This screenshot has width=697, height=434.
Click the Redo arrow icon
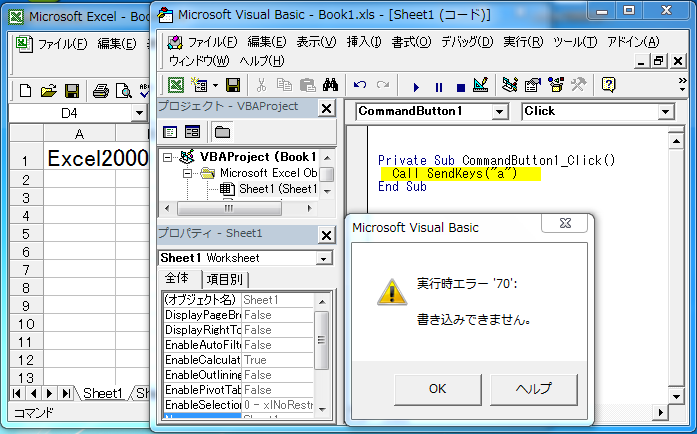point(383,84)
